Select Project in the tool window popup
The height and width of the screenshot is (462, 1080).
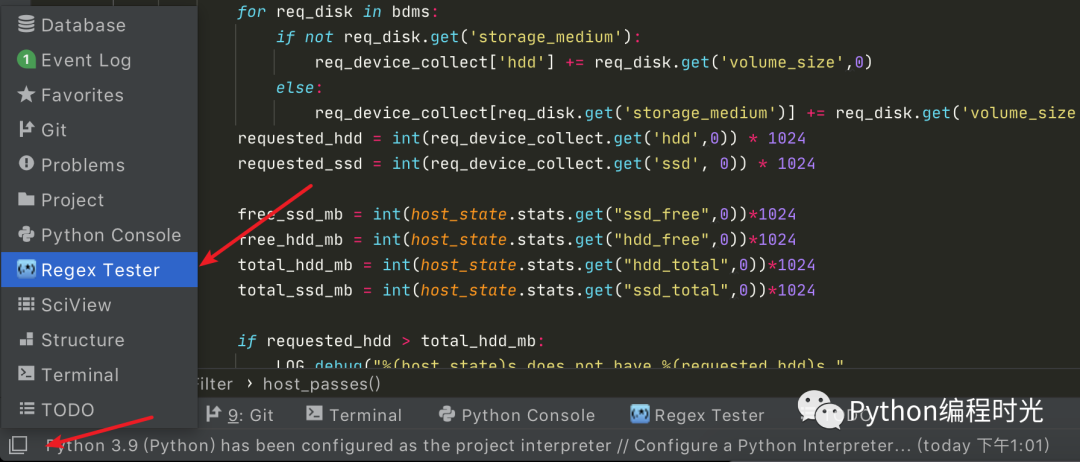point(72,200)
